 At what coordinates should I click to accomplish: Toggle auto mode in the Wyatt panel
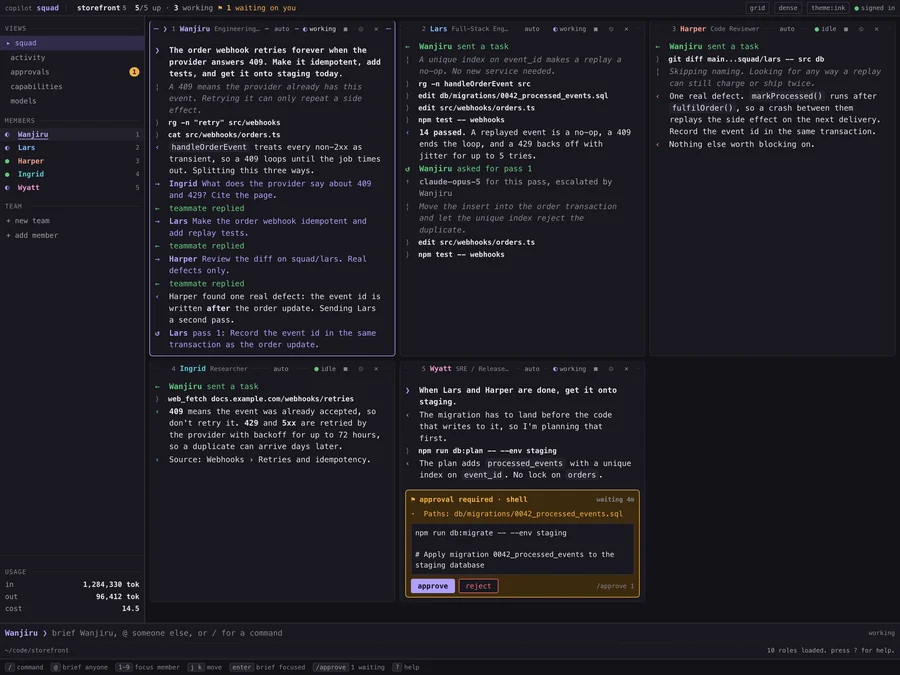click(532, 369)
